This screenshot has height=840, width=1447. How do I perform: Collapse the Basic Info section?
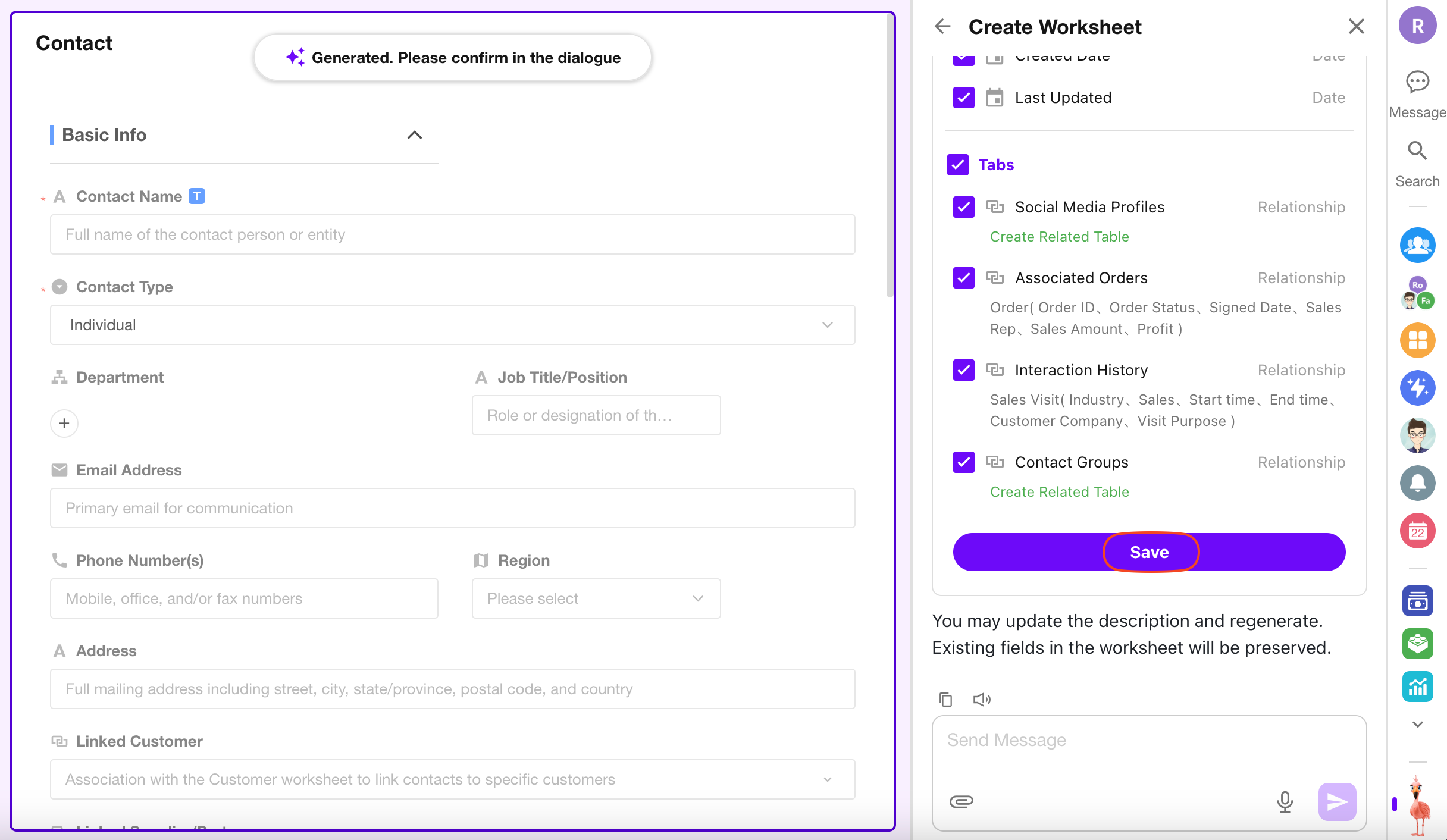coord(414,135)
